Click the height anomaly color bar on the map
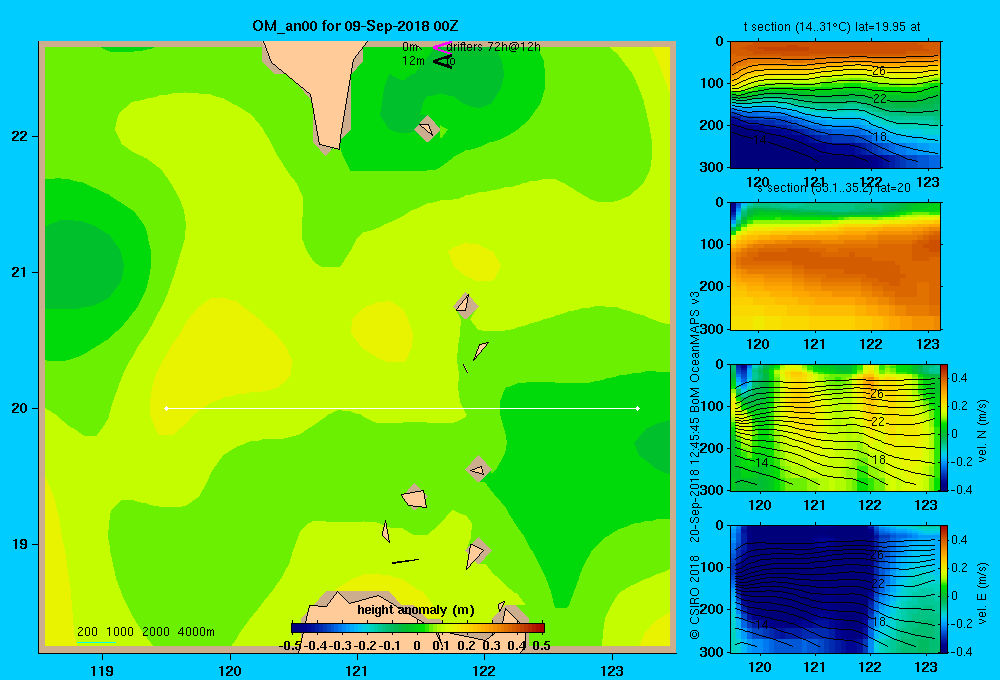This screenshot has height=680, width=1000. [418, 628]
